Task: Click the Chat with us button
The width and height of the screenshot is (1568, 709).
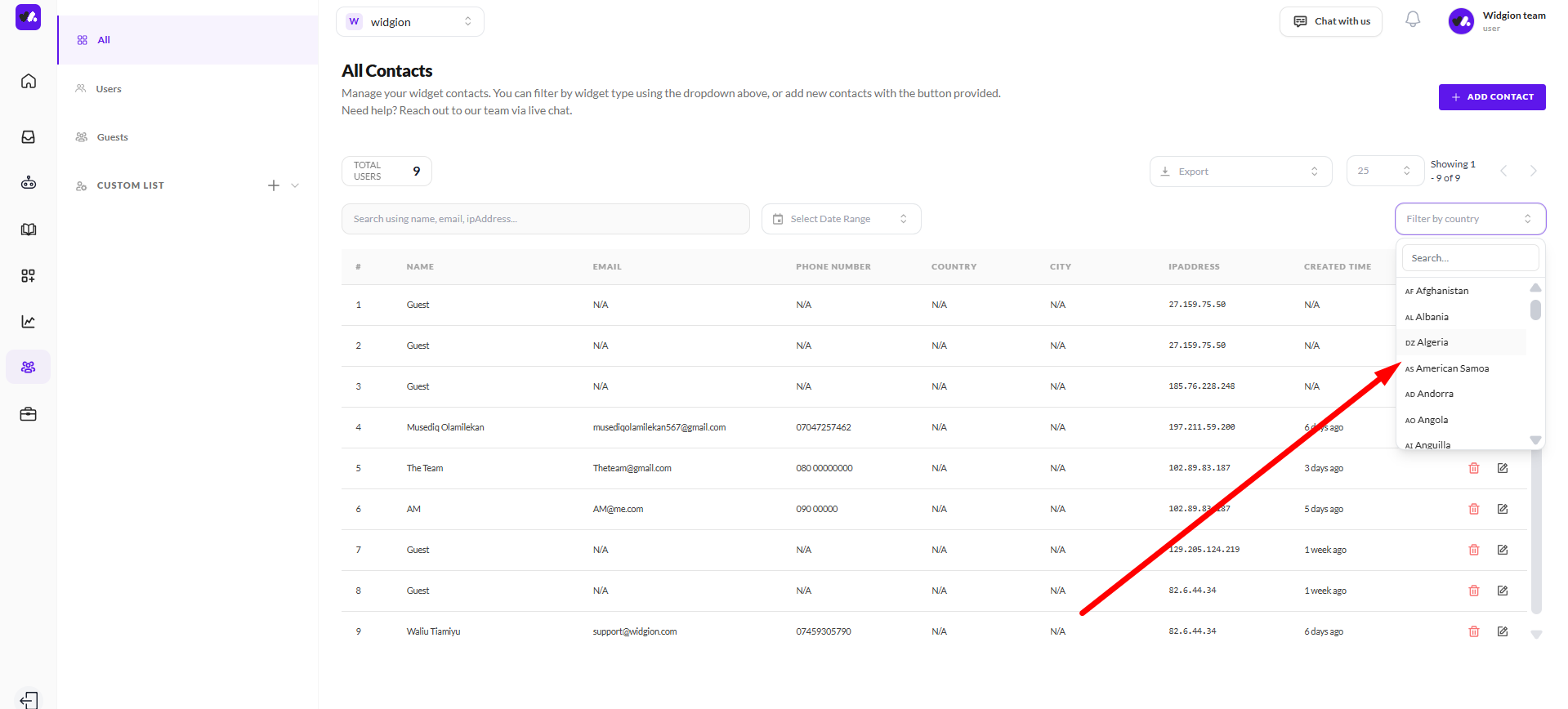Action: coord(1330,21)
